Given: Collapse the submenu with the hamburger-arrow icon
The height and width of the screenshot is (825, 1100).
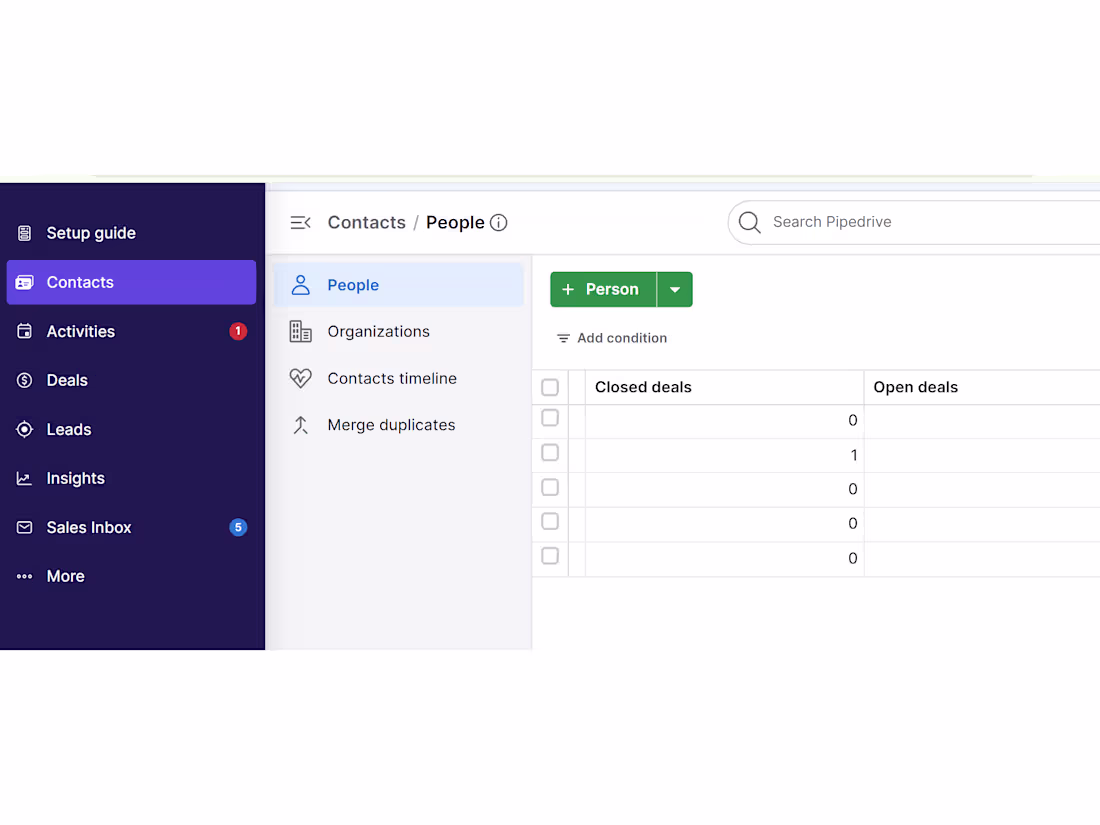Looking at the screenshot, I should pos(300,222).
